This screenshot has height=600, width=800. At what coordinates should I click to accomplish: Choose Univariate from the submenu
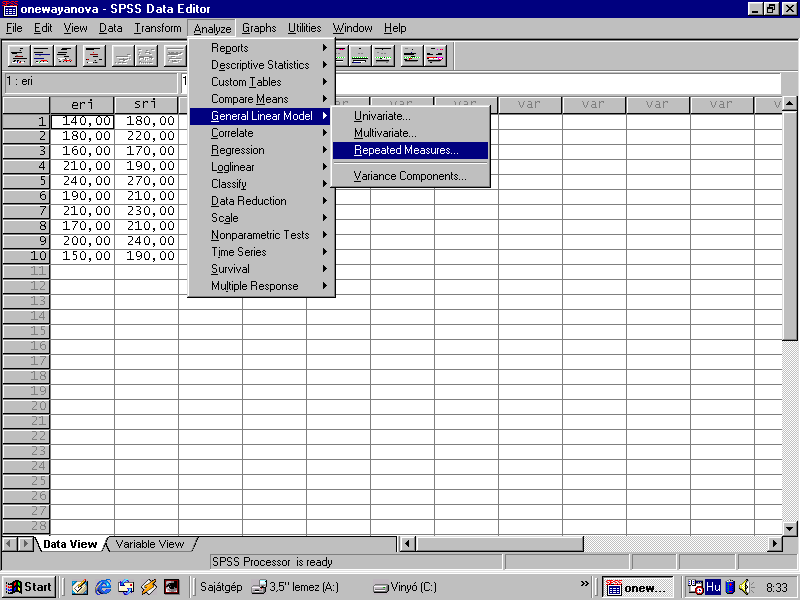pos(411,116)
